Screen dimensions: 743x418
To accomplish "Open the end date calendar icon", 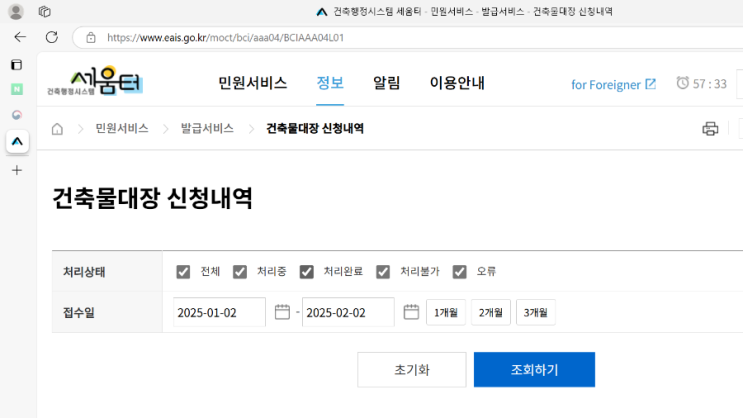I will click(x=411, y=312).
